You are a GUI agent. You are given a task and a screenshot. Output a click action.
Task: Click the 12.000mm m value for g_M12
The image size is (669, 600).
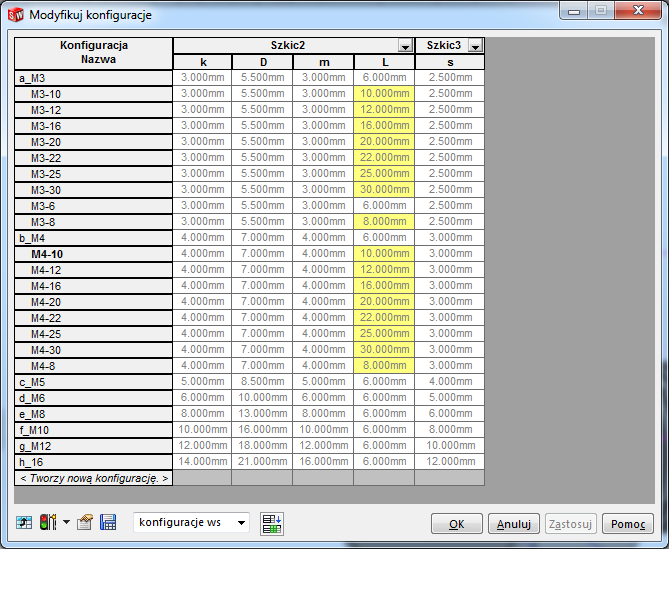[323, 446]
